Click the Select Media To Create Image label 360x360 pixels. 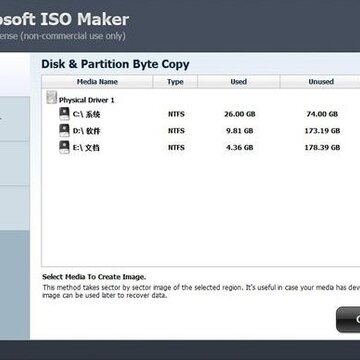click(x=94, y=277)
